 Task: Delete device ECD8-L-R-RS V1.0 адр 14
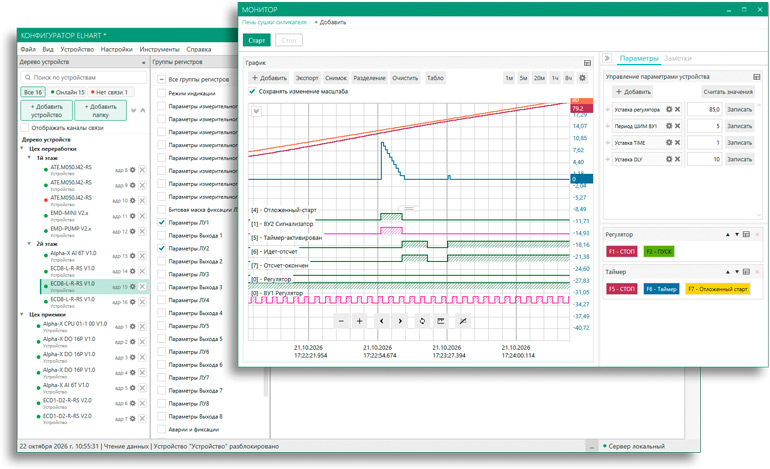[142, 271]
